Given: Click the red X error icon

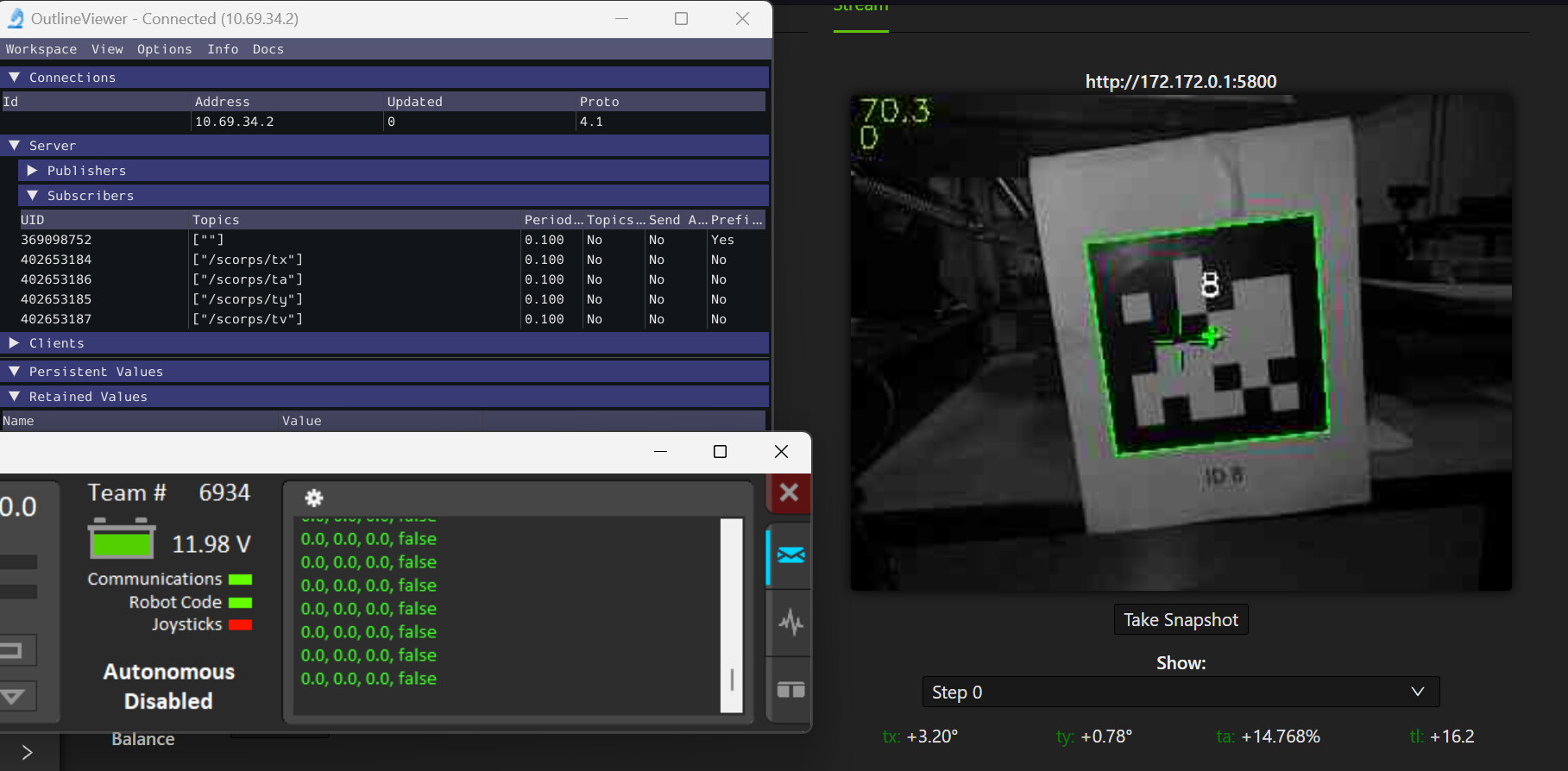Looking at the screenshot, I should (789, 492).
